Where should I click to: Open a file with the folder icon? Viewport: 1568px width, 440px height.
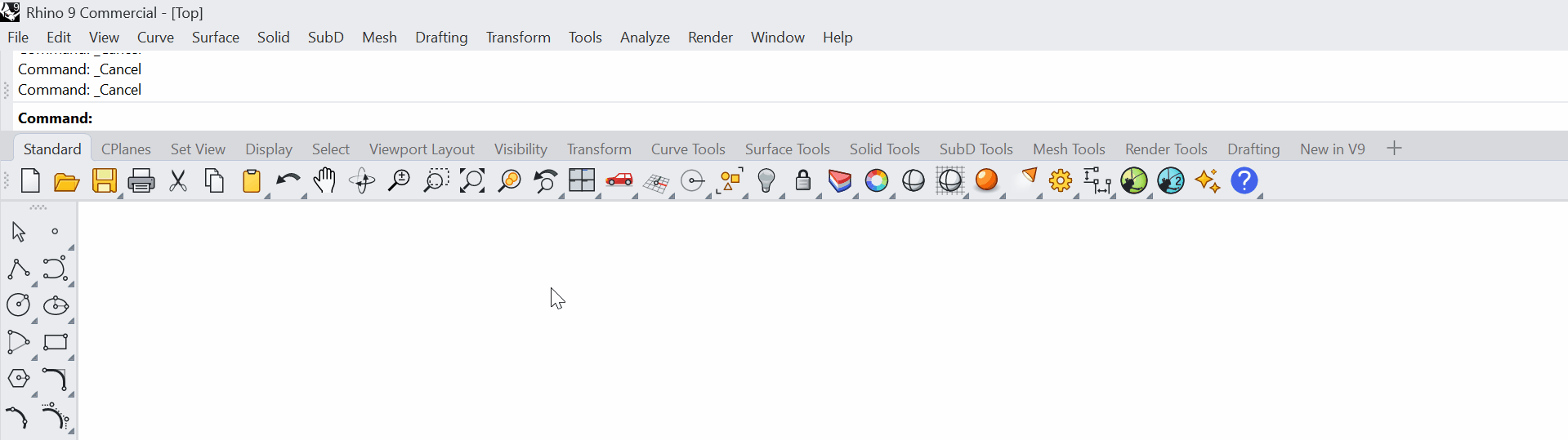[67, 181]
